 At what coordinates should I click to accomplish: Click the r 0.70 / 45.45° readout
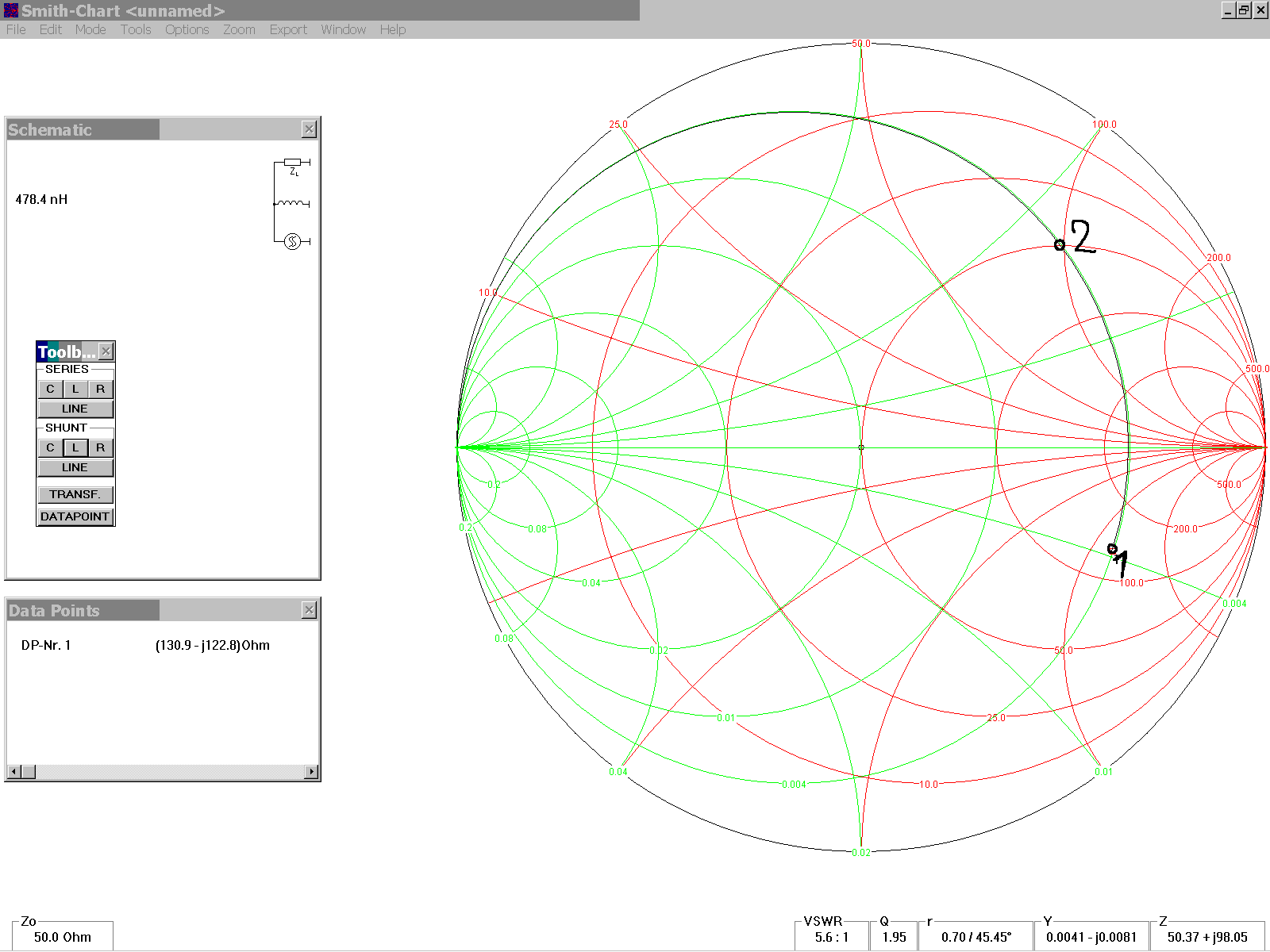coord(976,937)
